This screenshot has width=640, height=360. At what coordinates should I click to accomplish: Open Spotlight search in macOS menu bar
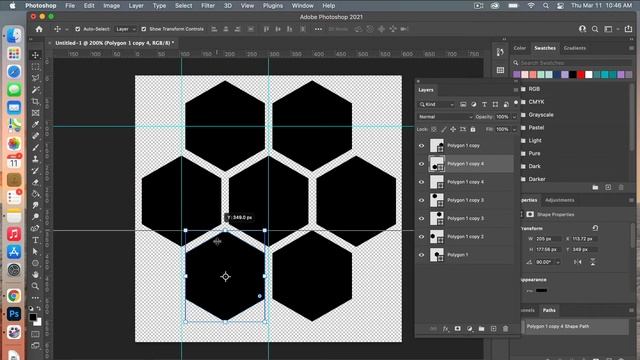546,6
